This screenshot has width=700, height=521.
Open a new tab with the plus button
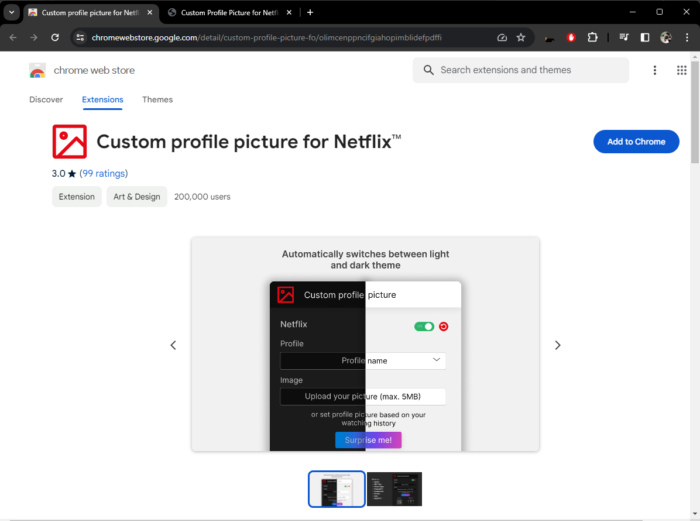click(310, 13)
